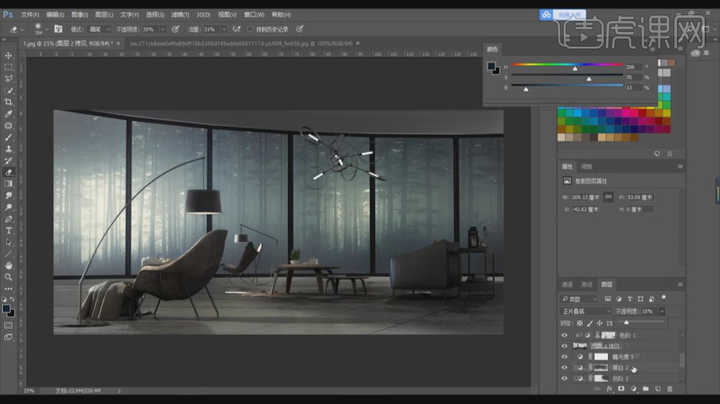Toggle pressure for opacity icon
720x404 pixels.
click(175, 29)
